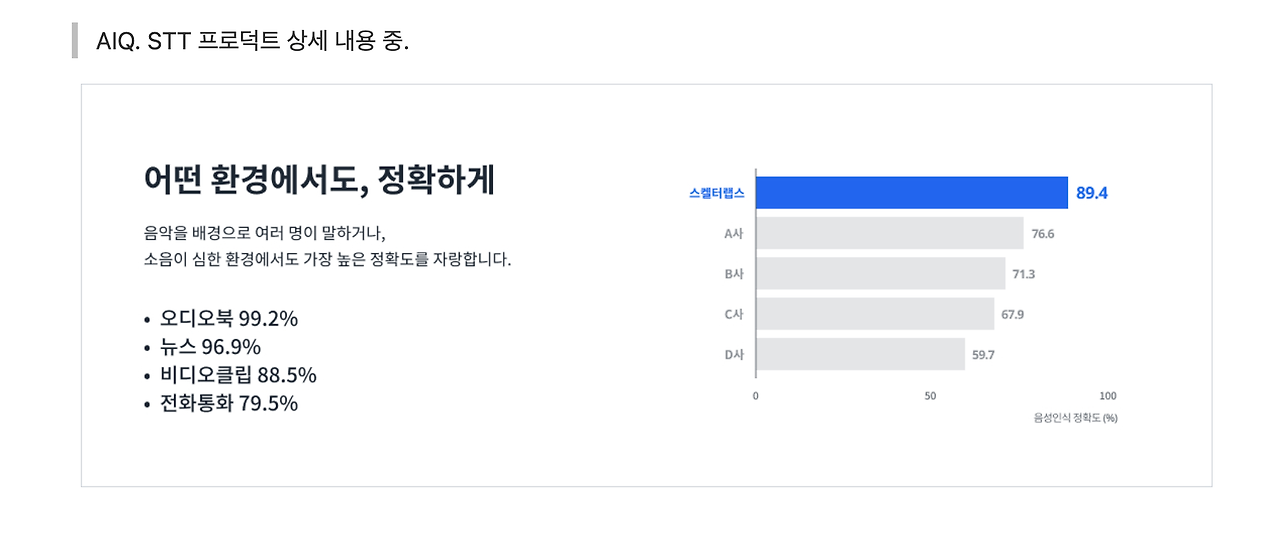Click the 뉴스 96.9% bullet item
This screenshot has width=1280, height=547.
point(210,347)
